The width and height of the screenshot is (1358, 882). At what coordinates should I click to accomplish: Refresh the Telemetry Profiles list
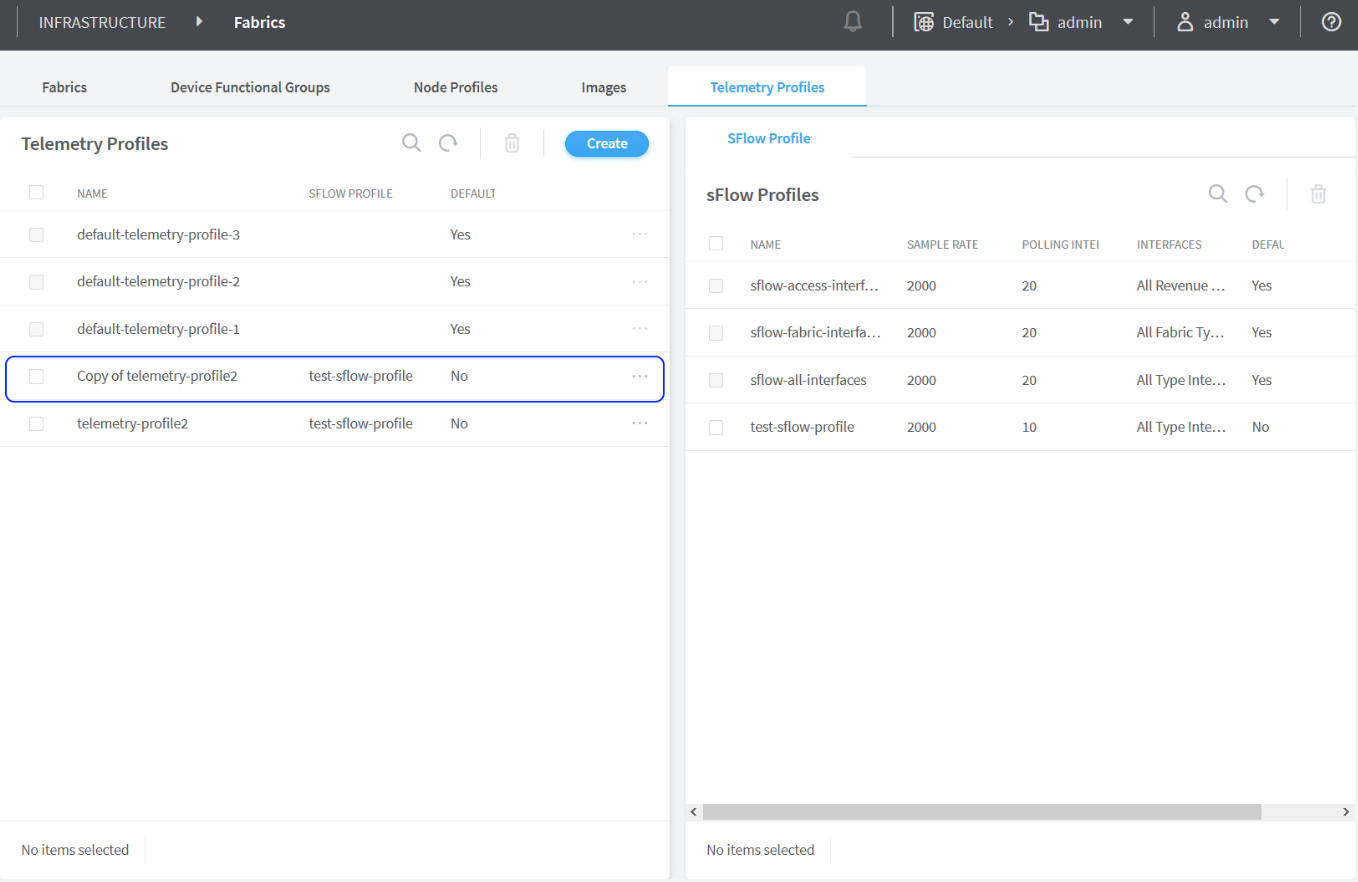[448, 143]
